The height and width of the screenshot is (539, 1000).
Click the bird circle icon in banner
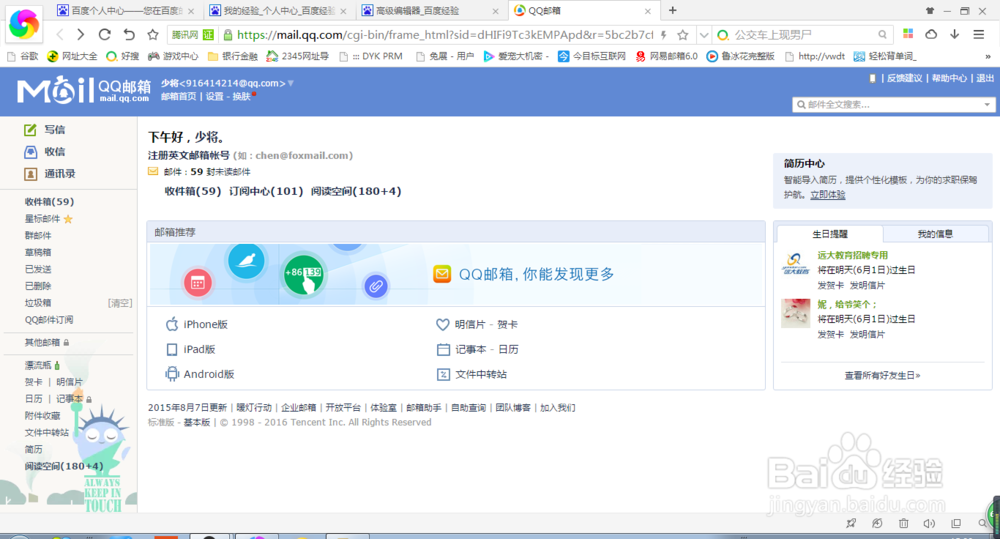click(x=246, y=260)
